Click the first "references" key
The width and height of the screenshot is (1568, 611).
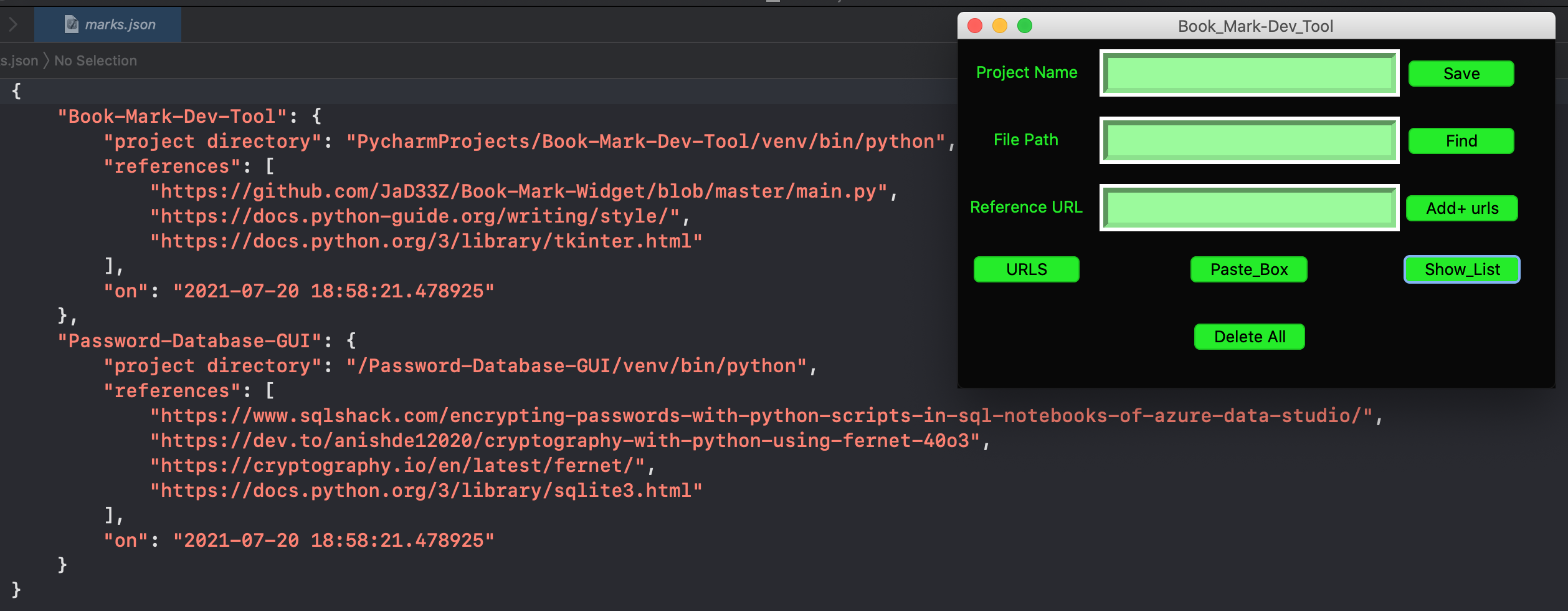click(x=173, y=166)
